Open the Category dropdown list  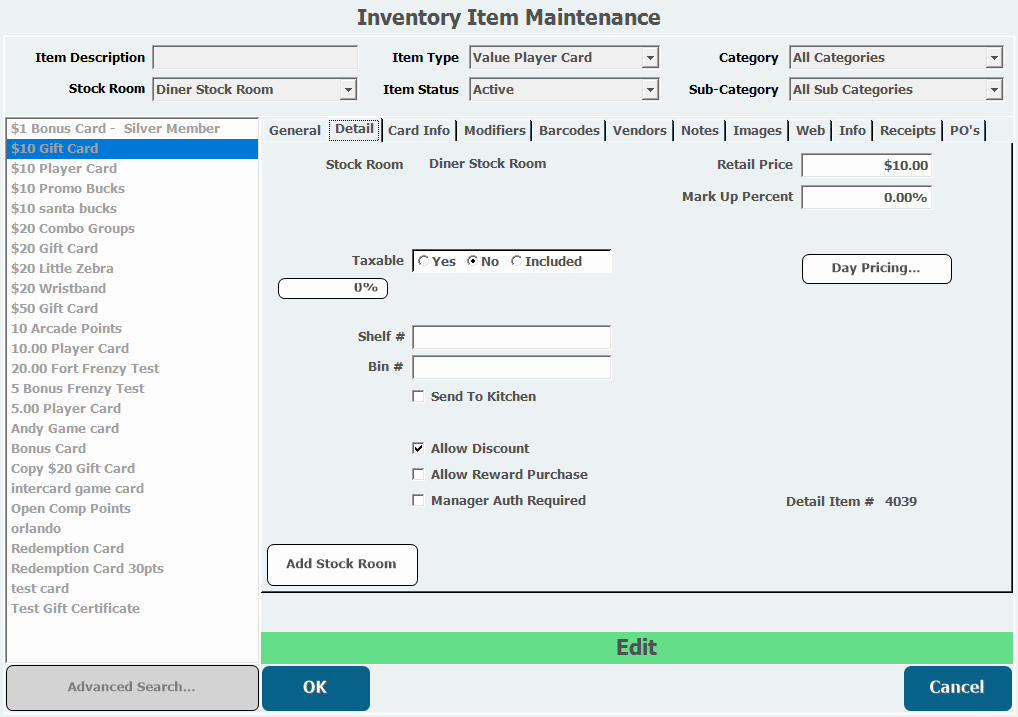pos(993,58)
